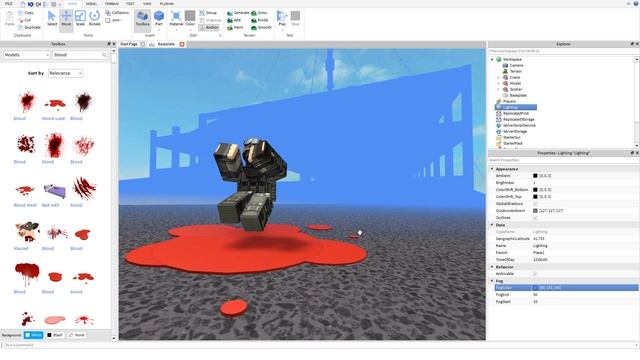Select None toolbox background
This screenshot has height=360, width=640.
coord(76,335)
